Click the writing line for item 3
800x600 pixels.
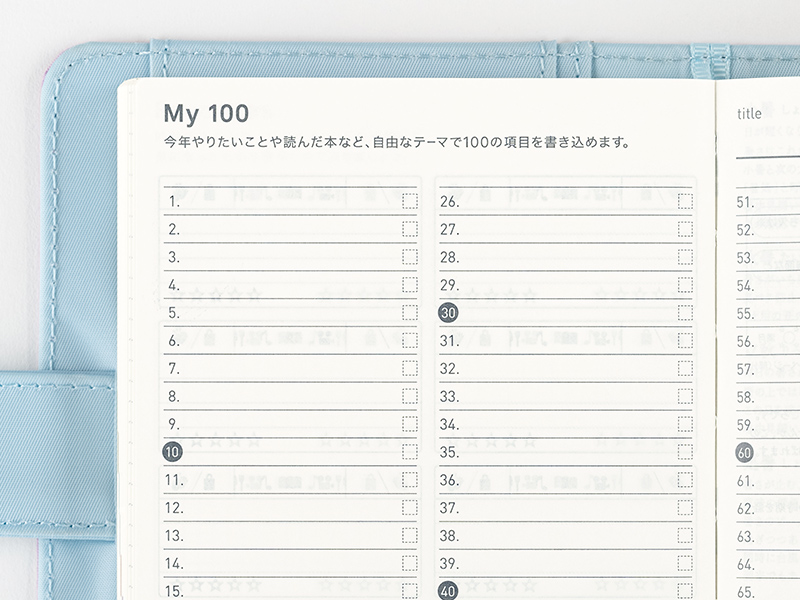tap(290, 258)
